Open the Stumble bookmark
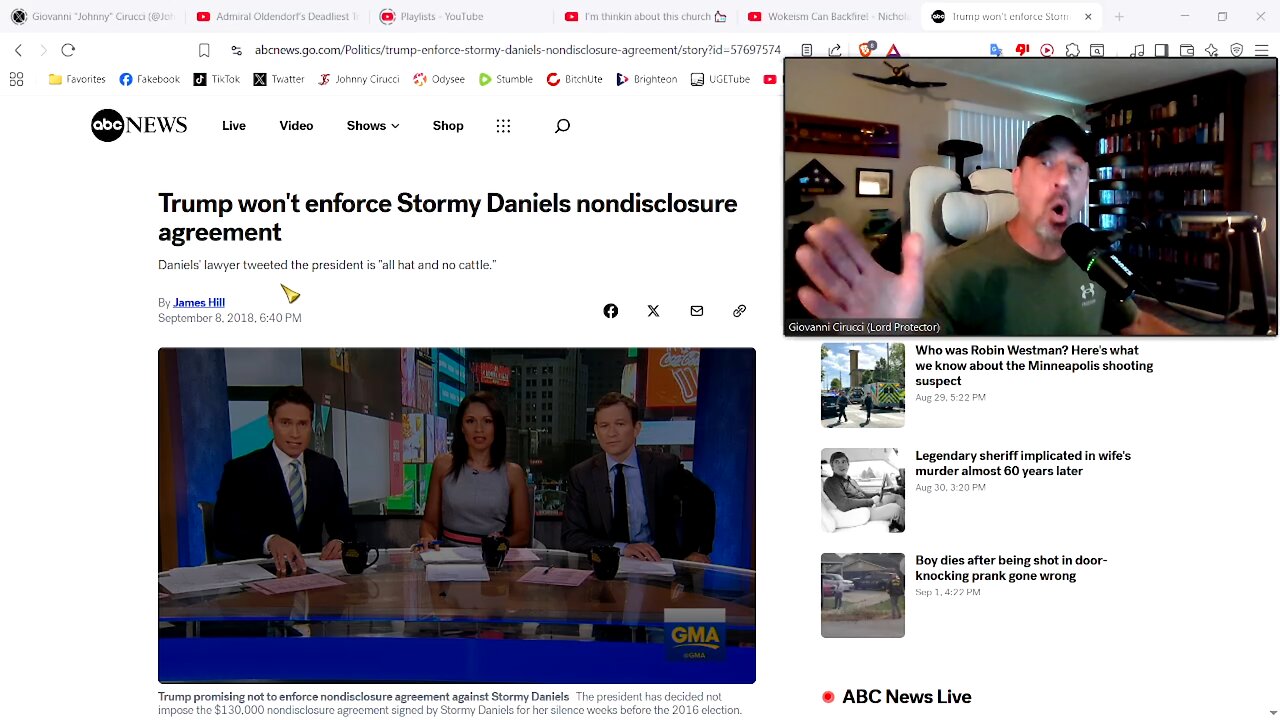This screenshot has height=720, width=1280. [x=505, y=79]
